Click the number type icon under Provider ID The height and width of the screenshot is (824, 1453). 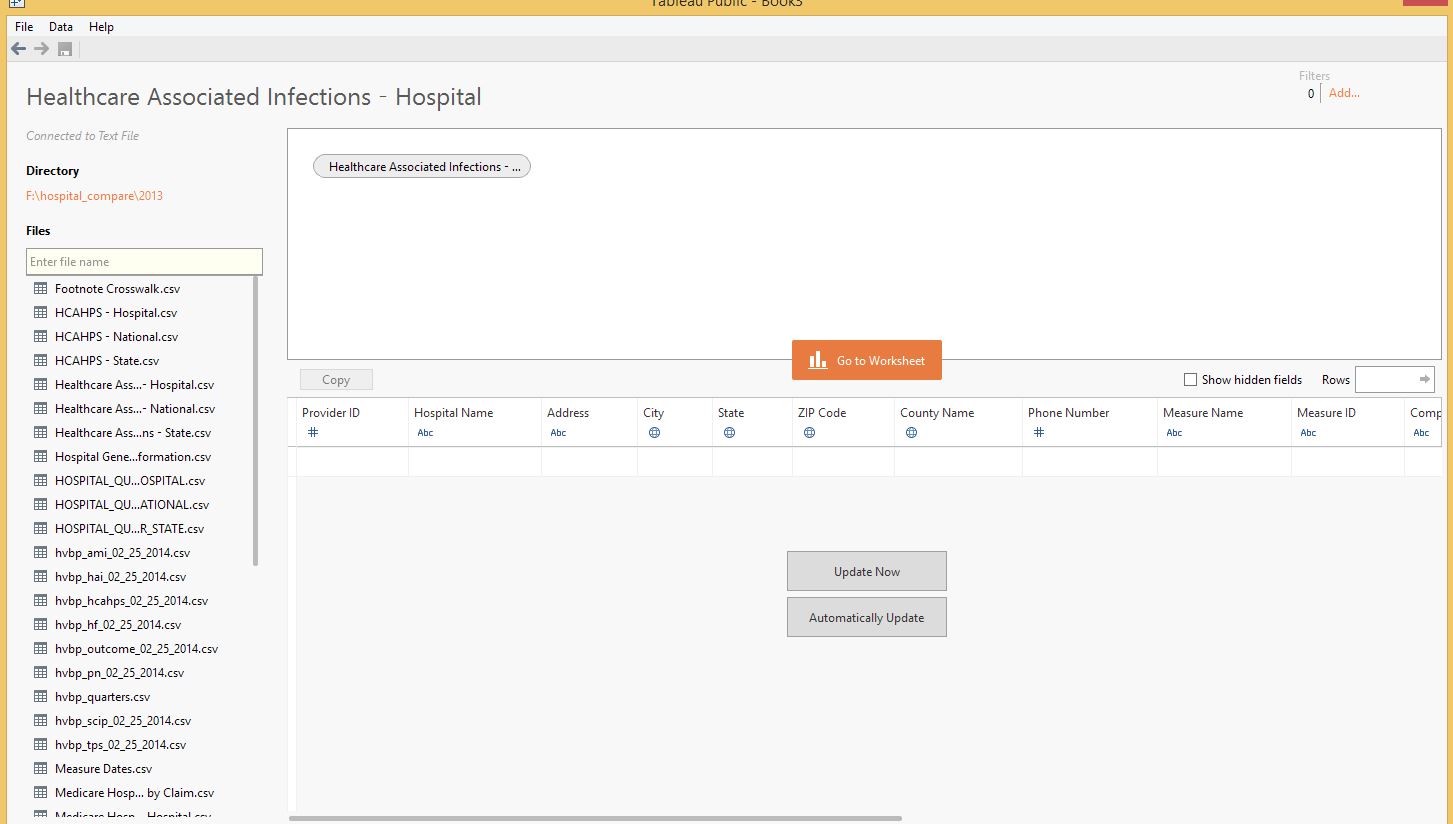click(312, 432)
